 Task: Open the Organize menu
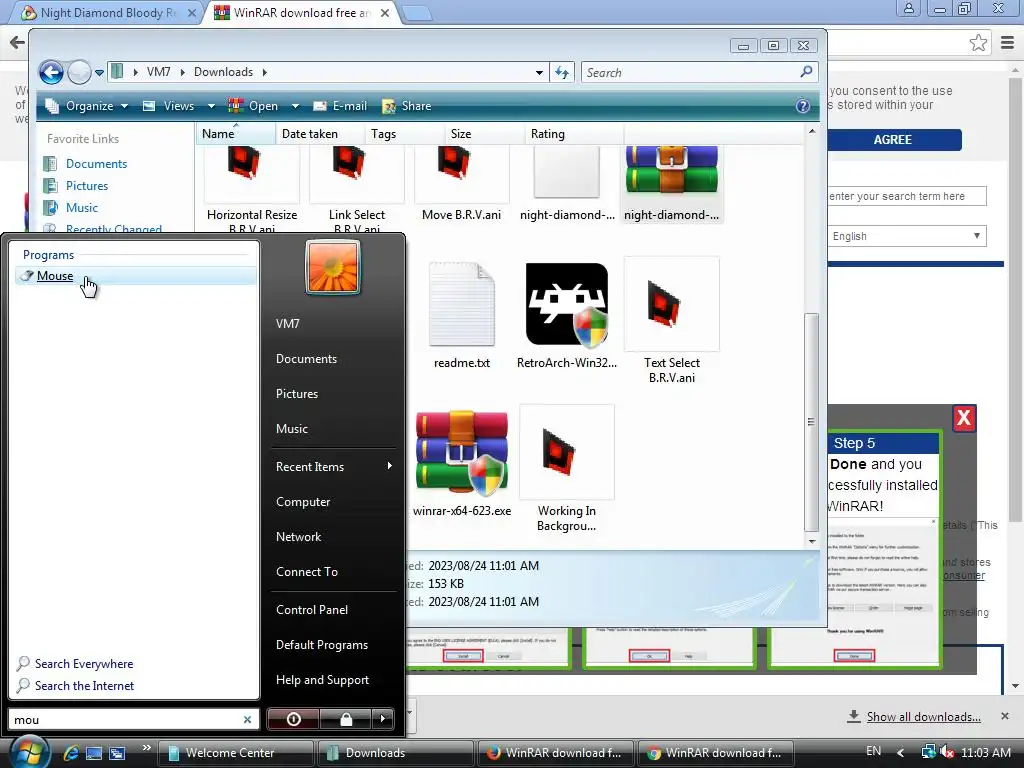coord(86,106)
